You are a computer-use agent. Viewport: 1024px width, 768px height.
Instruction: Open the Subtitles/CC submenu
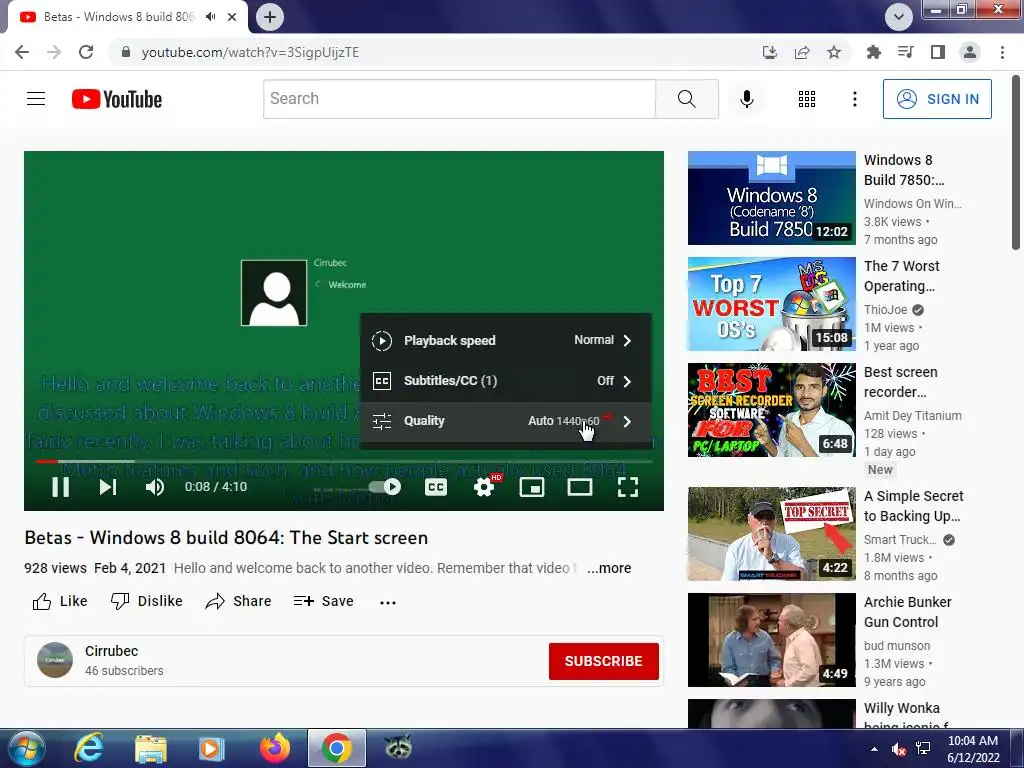point(506,381)
